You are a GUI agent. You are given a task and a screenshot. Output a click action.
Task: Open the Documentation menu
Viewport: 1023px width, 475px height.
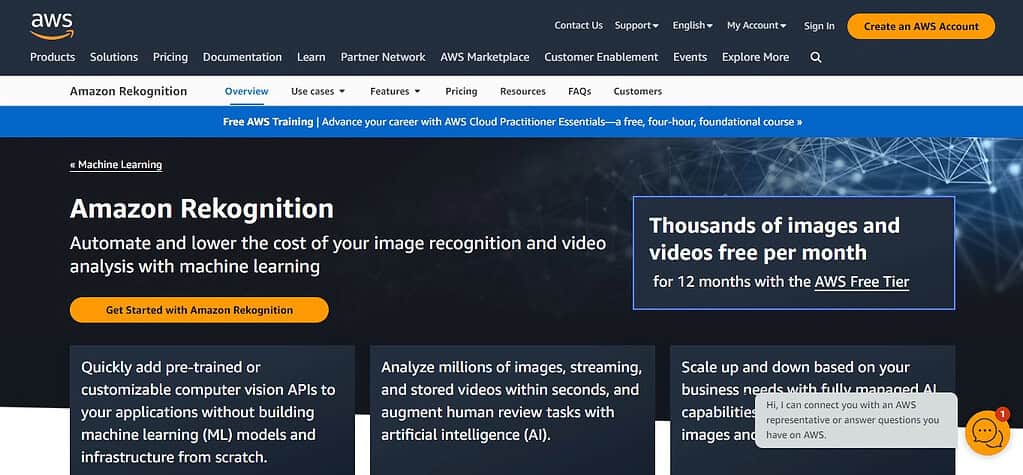pos(242,57)
